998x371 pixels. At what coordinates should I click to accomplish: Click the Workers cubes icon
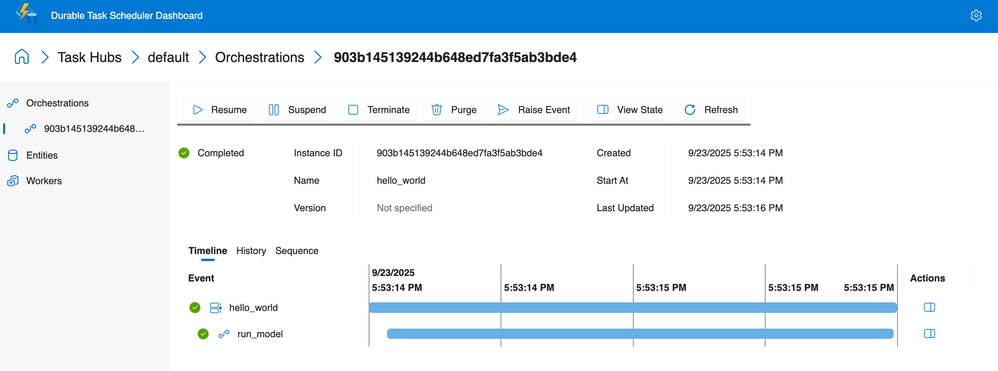point(12,181)
